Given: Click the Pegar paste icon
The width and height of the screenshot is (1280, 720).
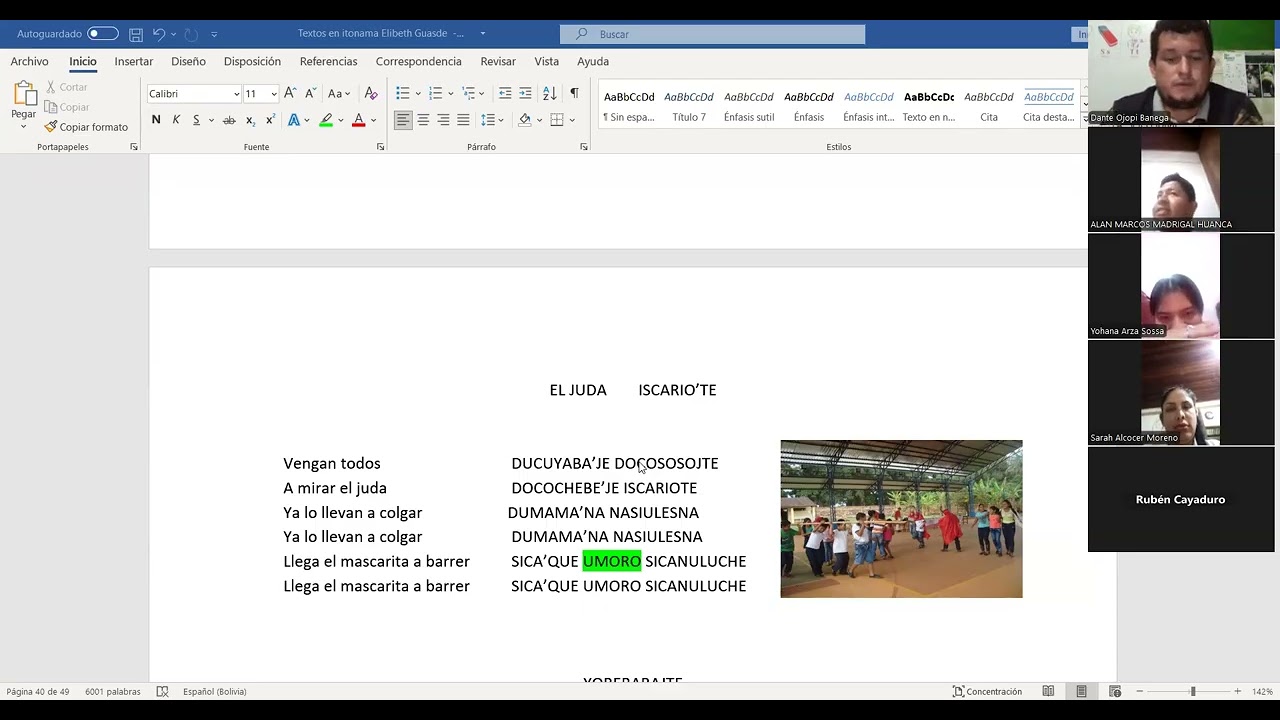Looking at the screenshot, I should 24,94.
